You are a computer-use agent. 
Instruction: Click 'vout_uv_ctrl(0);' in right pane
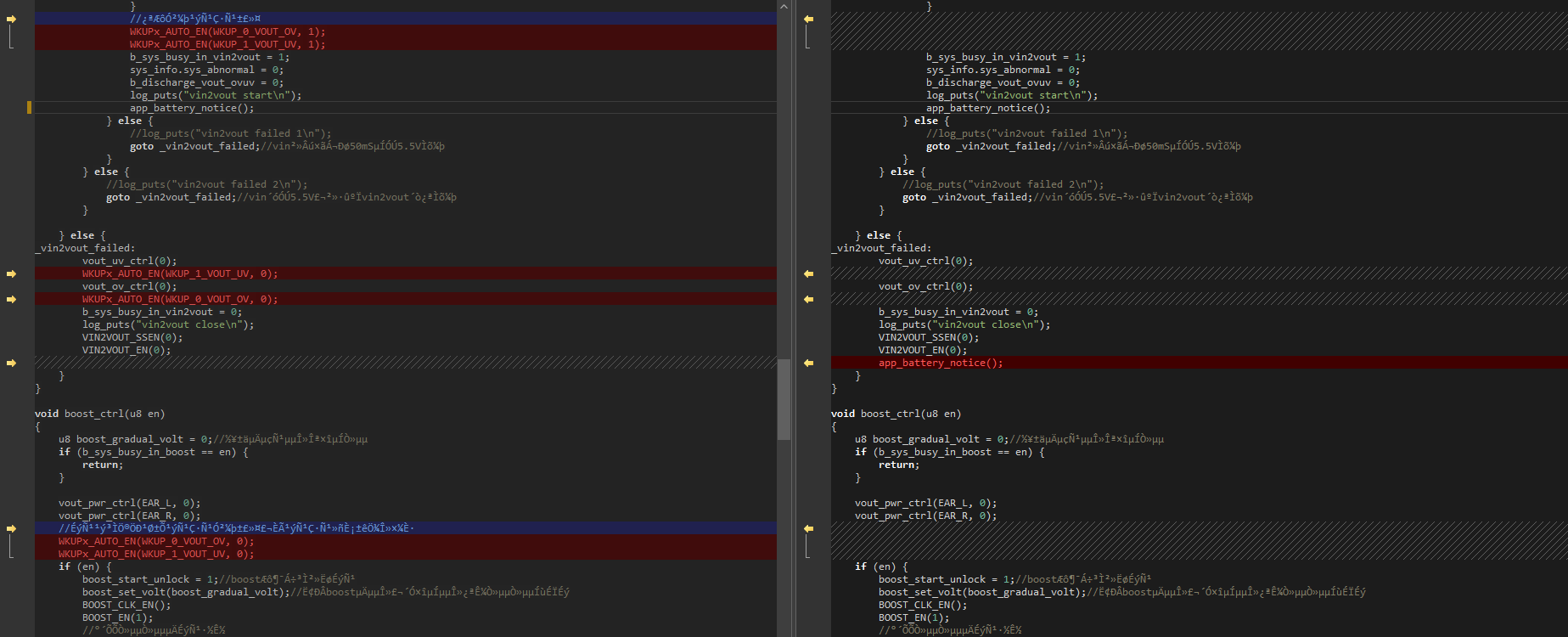click(925, 261)
